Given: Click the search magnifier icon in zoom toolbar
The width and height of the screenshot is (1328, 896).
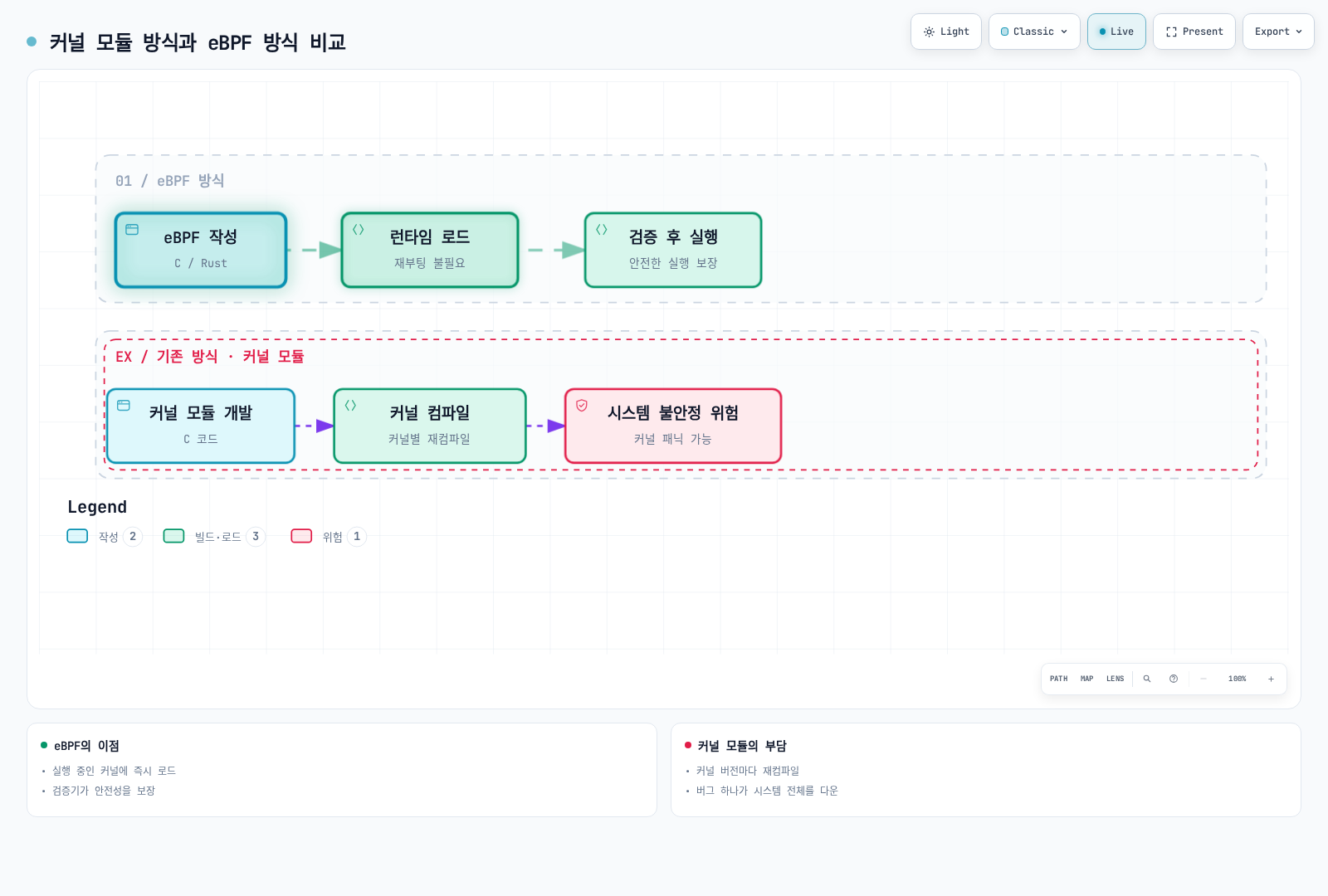Looking at the screenshot, I should click(1147, 679).
